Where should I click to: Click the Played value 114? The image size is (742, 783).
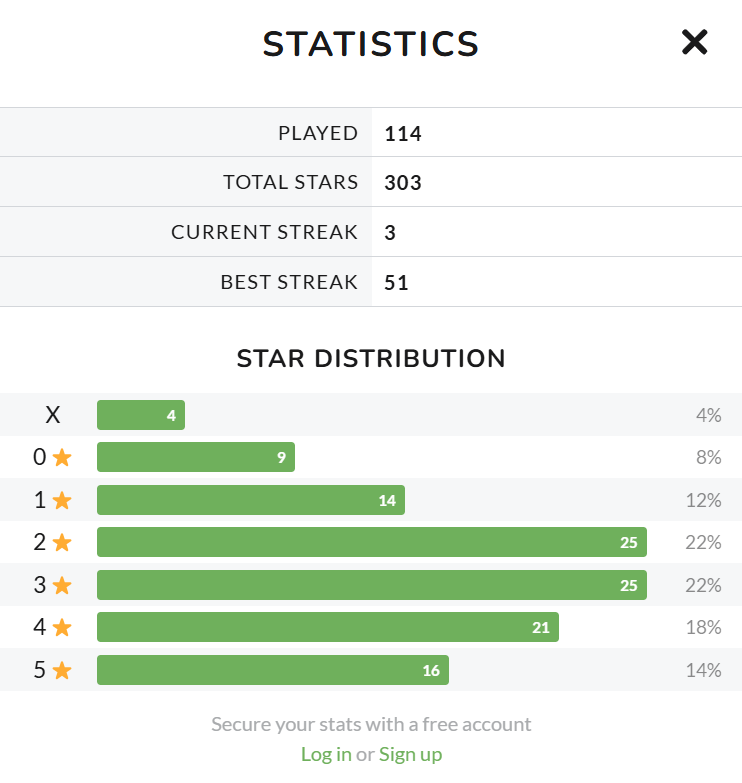(403, 133)
